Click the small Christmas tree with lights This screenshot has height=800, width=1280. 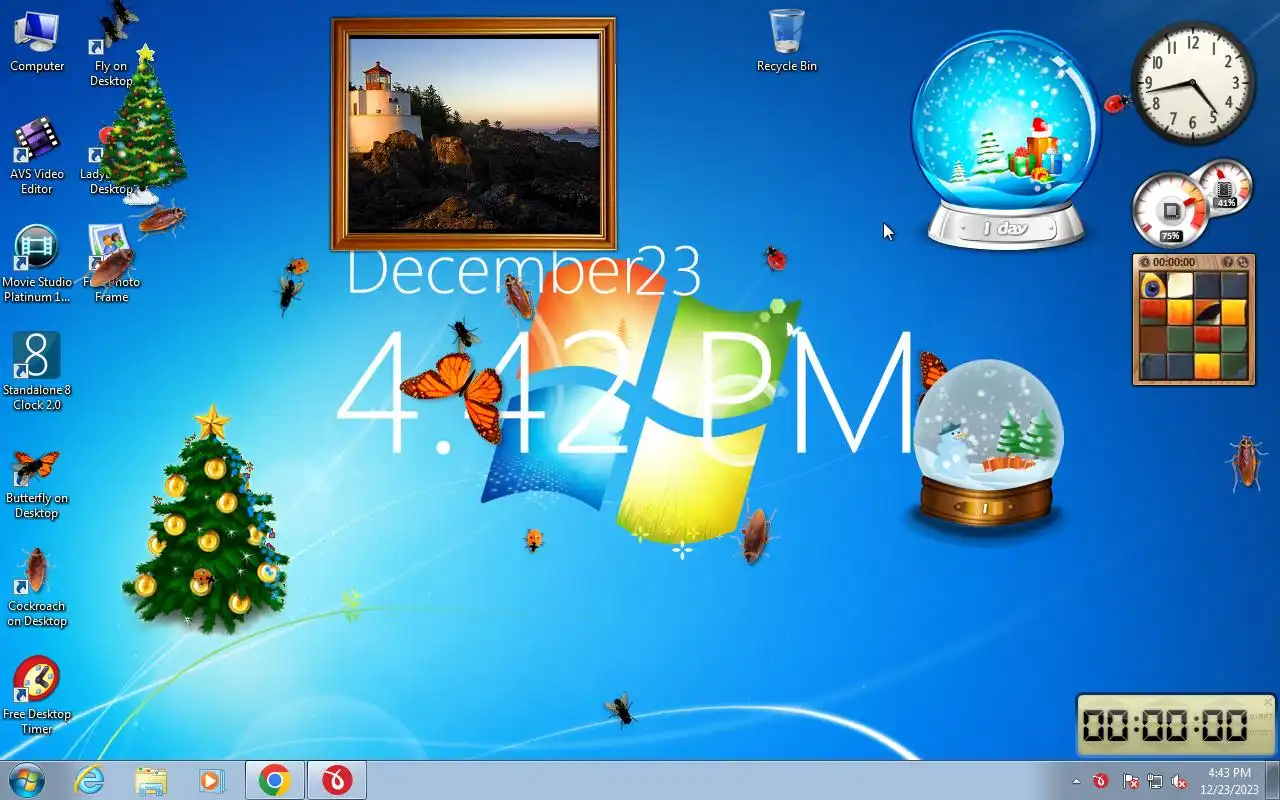click(144, 124)
